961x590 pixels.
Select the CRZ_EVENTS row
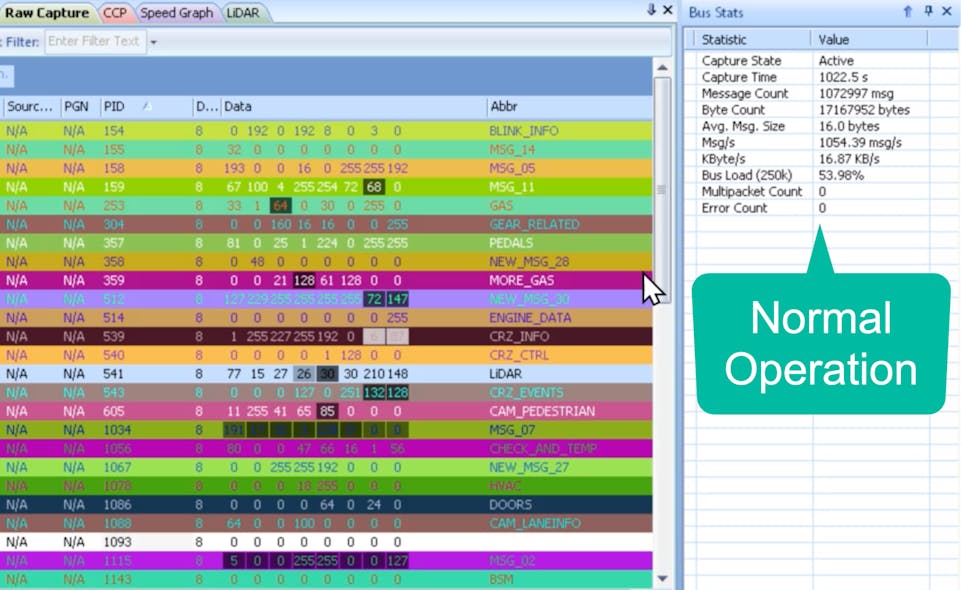click(326, 392)
